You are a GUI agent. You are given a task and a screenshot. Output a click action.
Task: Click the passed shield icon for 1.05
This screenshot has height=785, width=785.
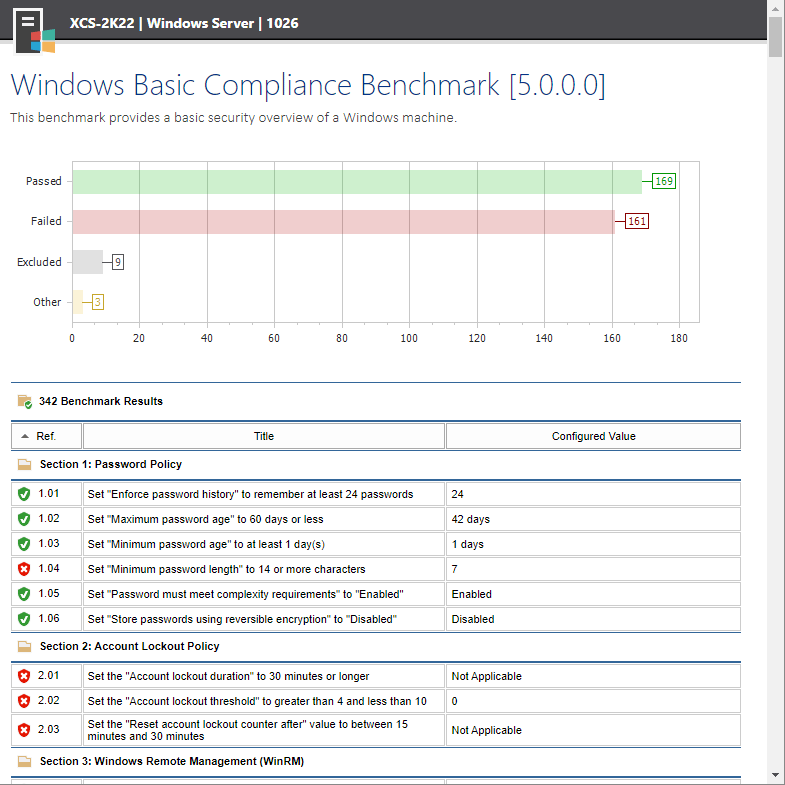pos(24,594)
